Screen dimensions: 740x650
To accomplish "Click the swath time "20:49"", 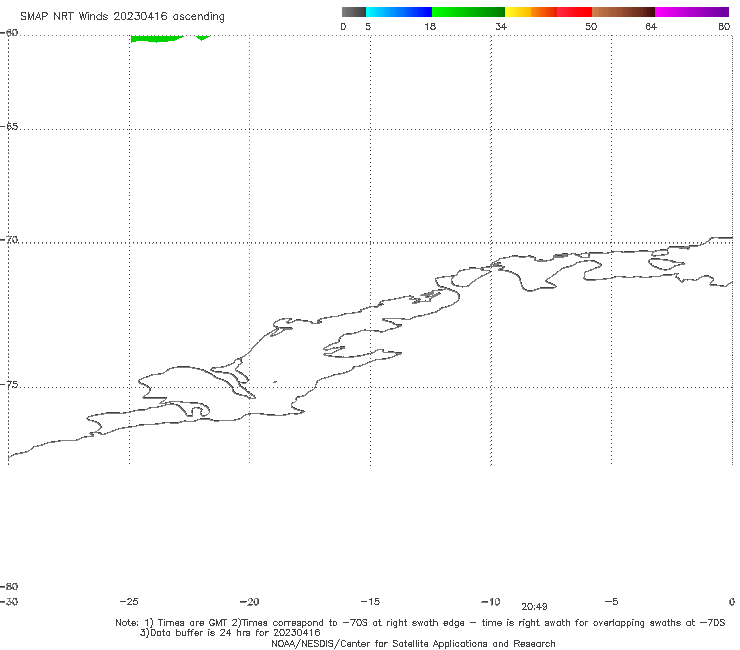I will pos(534,607).
